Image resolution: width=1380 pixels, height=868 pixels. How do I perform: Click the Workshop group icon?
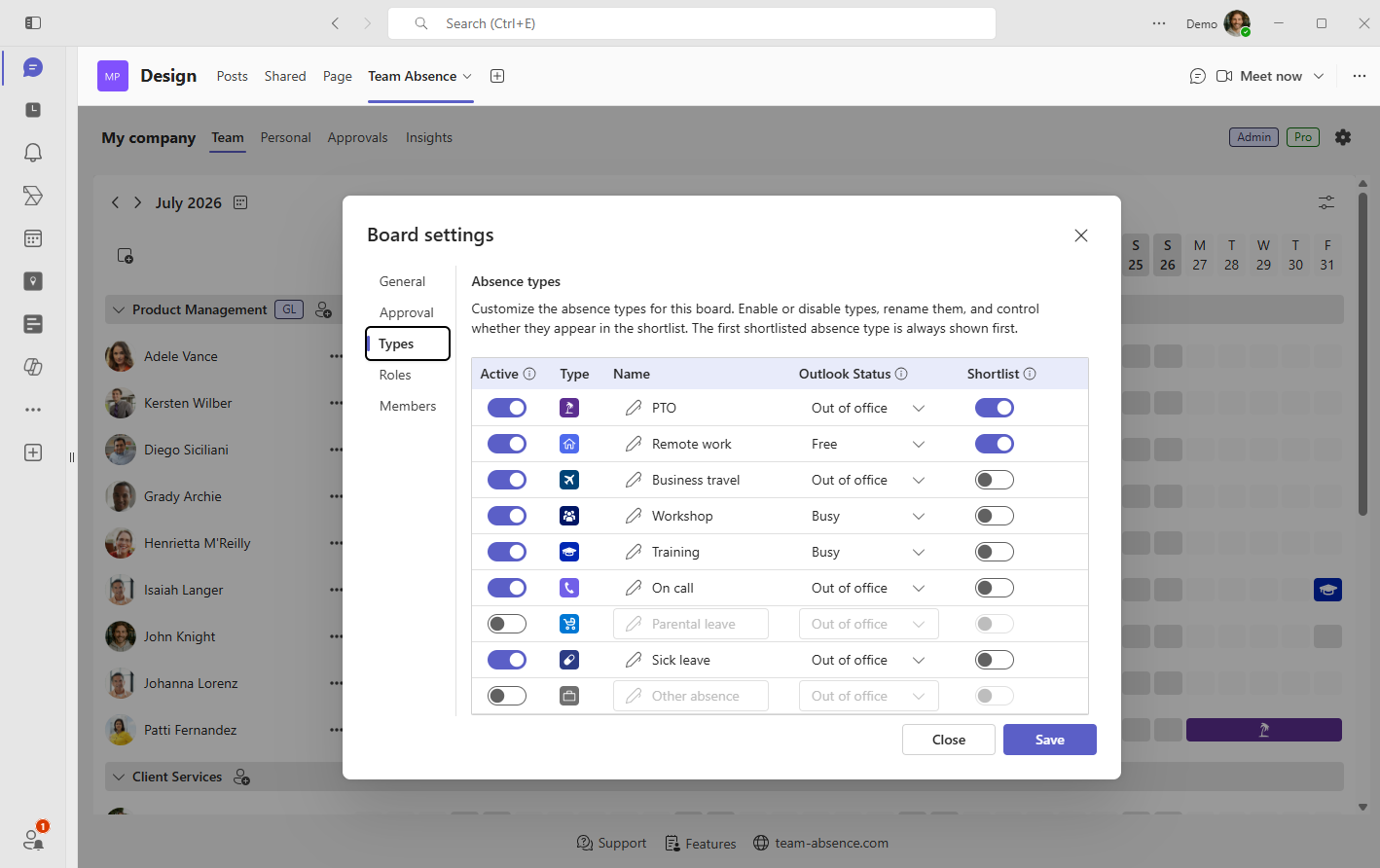click(569, 516)
